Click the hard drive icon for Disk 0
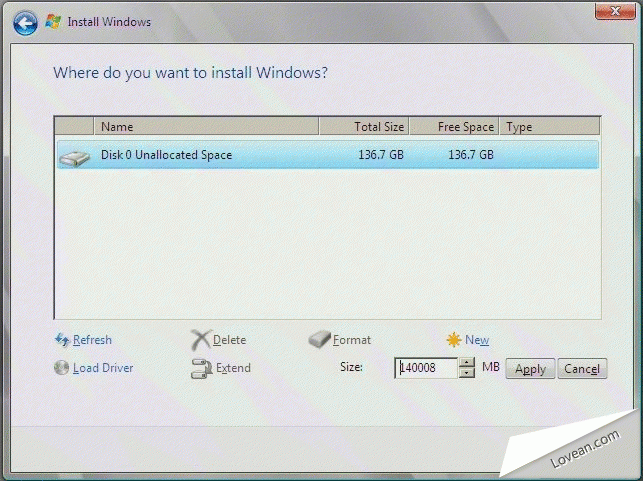 point(74,158)
